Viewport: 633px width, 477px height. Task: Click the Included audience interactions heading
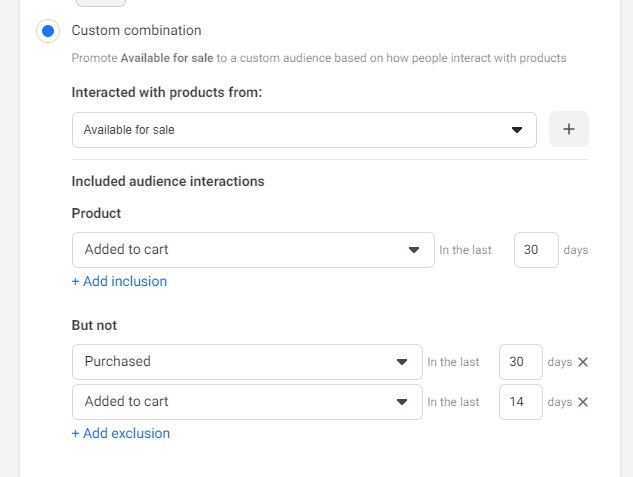(x=168, y=182)
